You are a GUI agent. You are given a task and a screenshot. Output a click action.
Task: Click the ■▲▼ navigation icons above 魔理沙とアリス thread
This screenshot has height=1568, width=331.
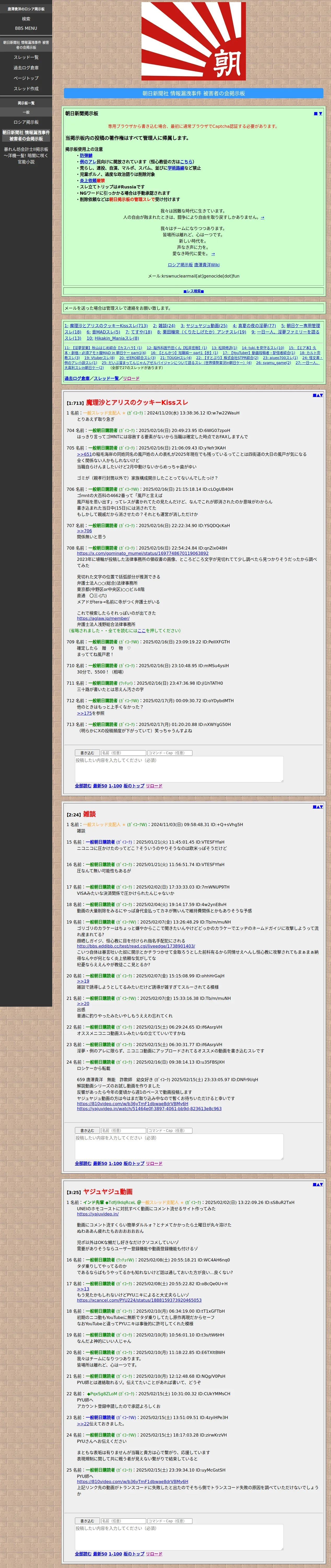pos(318,396)
